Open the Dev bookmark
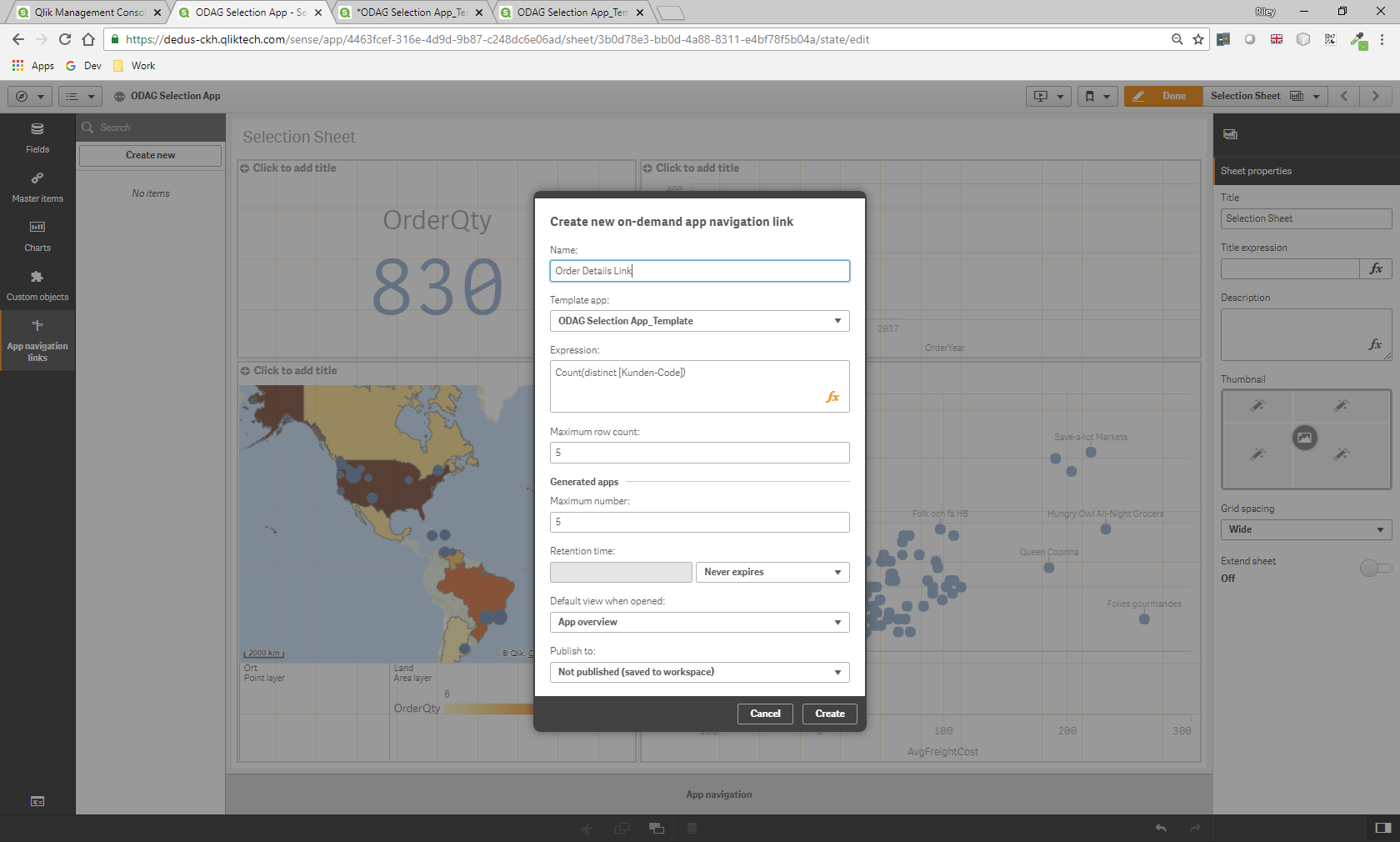Screen dimensions: 1400x842 point(83,66)
